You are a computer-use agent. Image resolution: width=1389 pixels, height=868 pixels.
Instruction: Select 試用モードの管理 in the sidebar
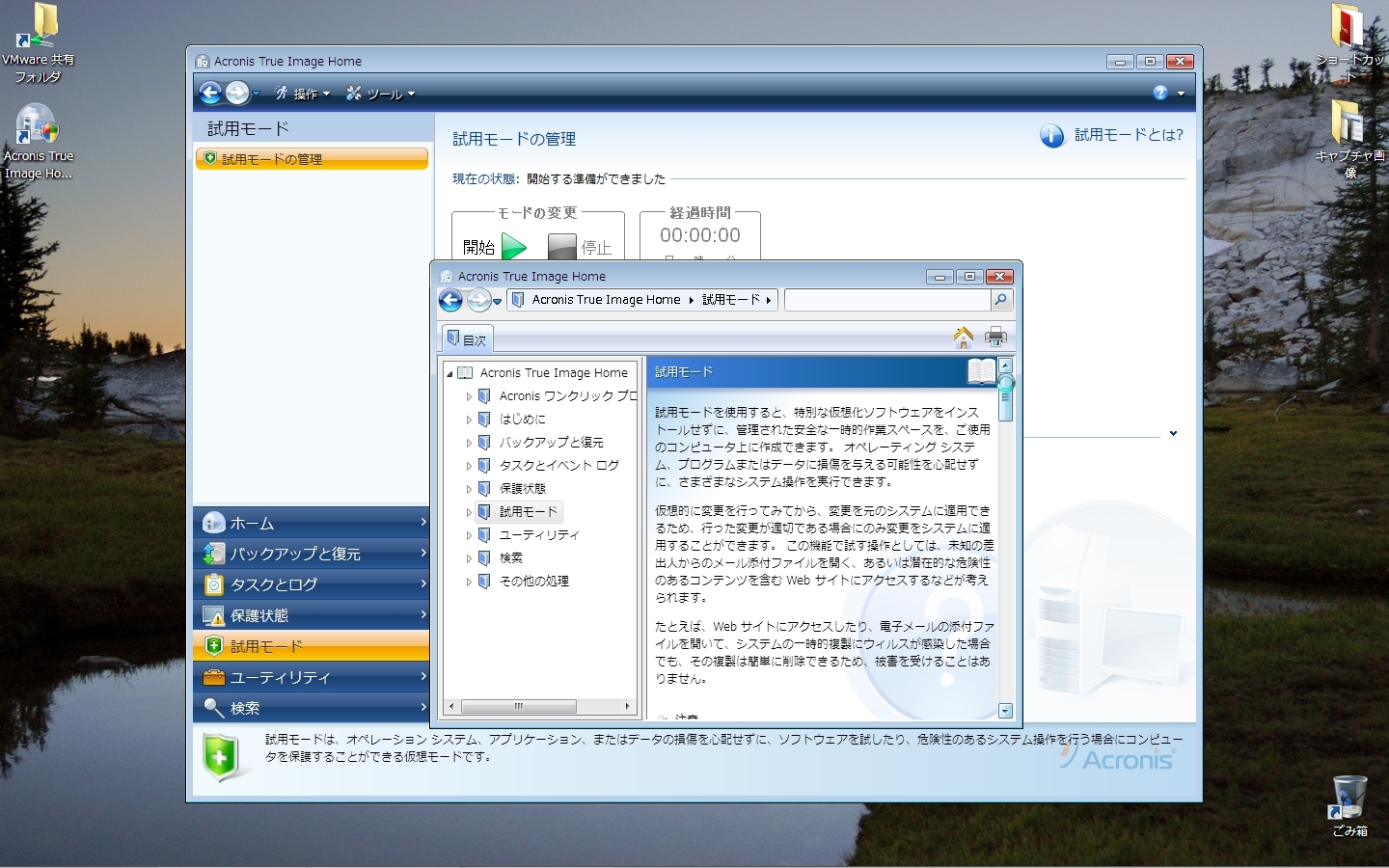(312, 158)
